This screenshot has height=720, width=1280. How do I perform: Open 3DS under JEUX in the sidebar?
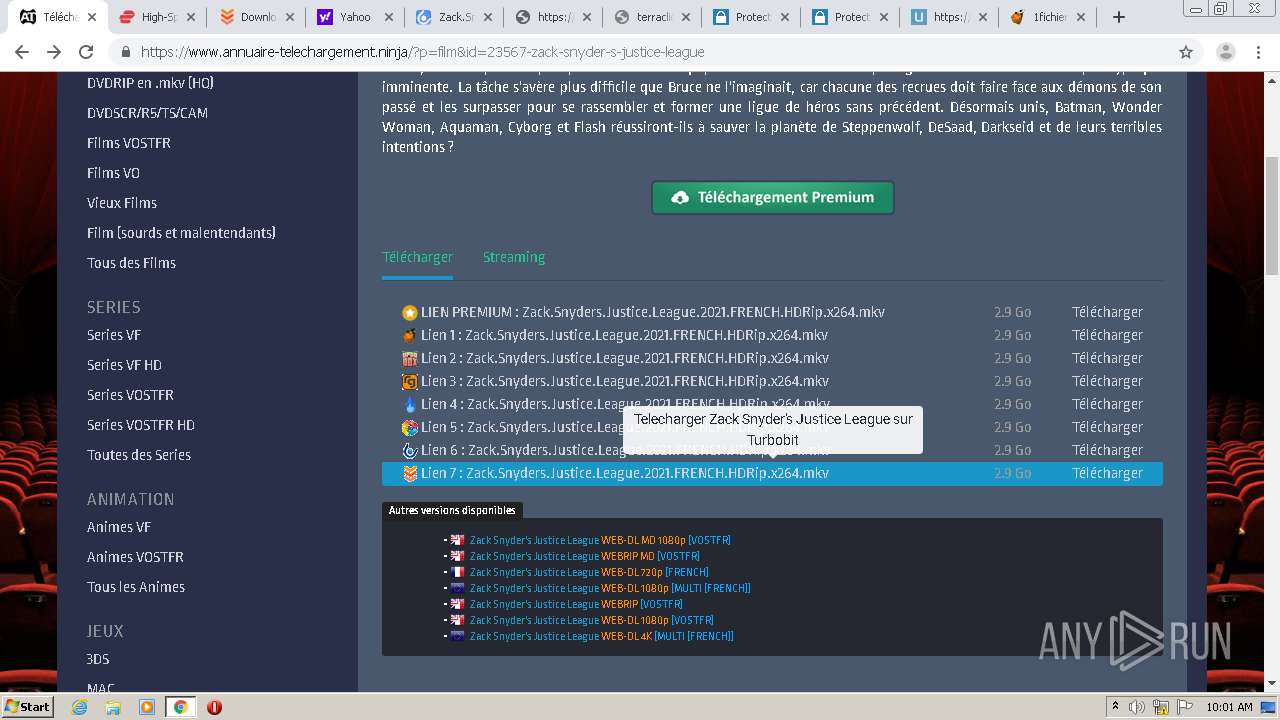point(98,659)
